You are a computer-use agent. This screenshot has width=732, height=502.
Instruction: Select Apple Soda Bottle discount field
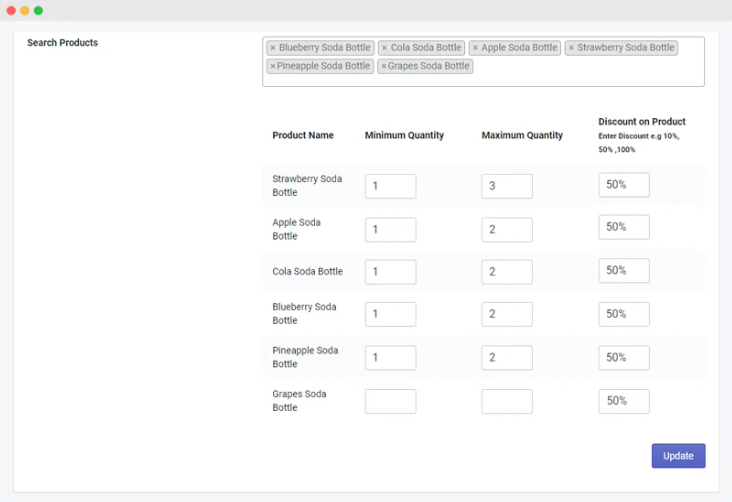[x=624, y=227]
